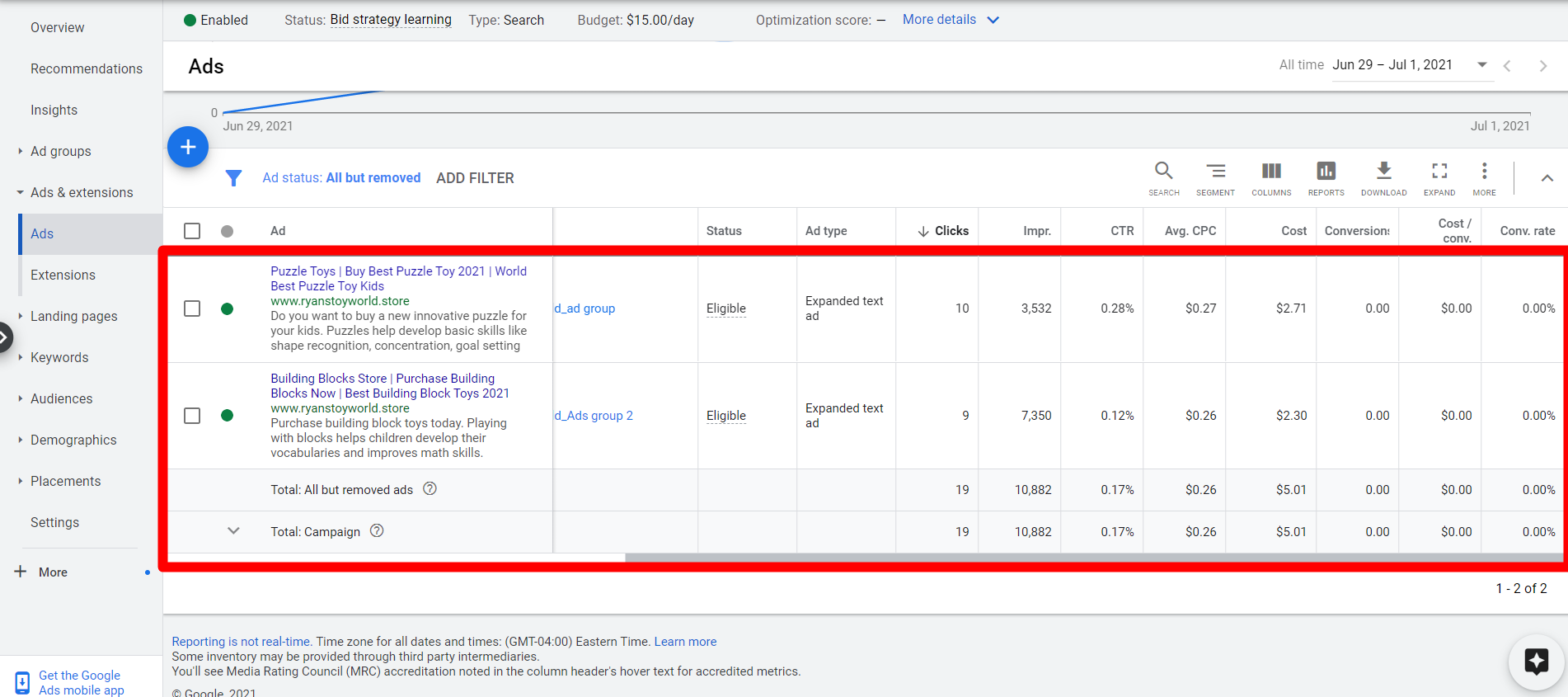Expand the Total: Campaign row

pos(233,531)
